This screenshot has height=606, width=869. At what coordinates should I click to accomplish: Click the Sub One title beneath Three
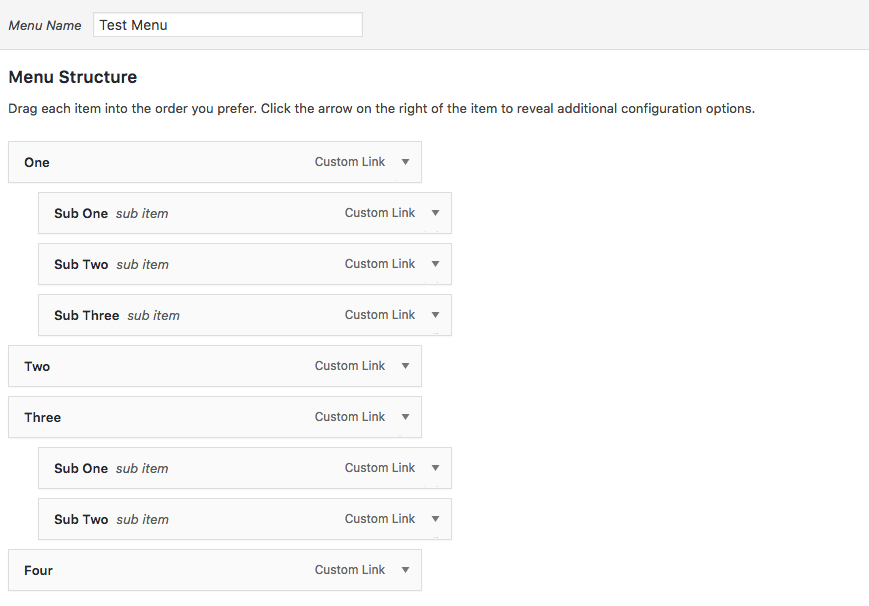(x=81, y=469)
